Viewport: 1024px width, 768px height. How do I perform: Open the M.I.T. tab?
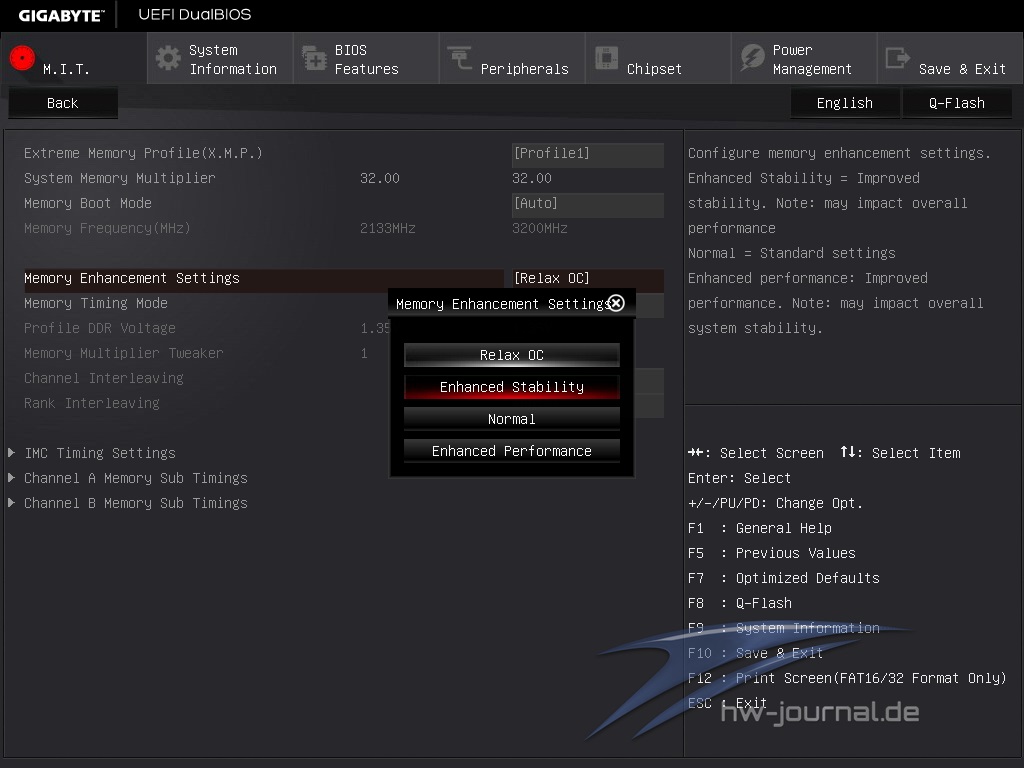click(74, 59)
